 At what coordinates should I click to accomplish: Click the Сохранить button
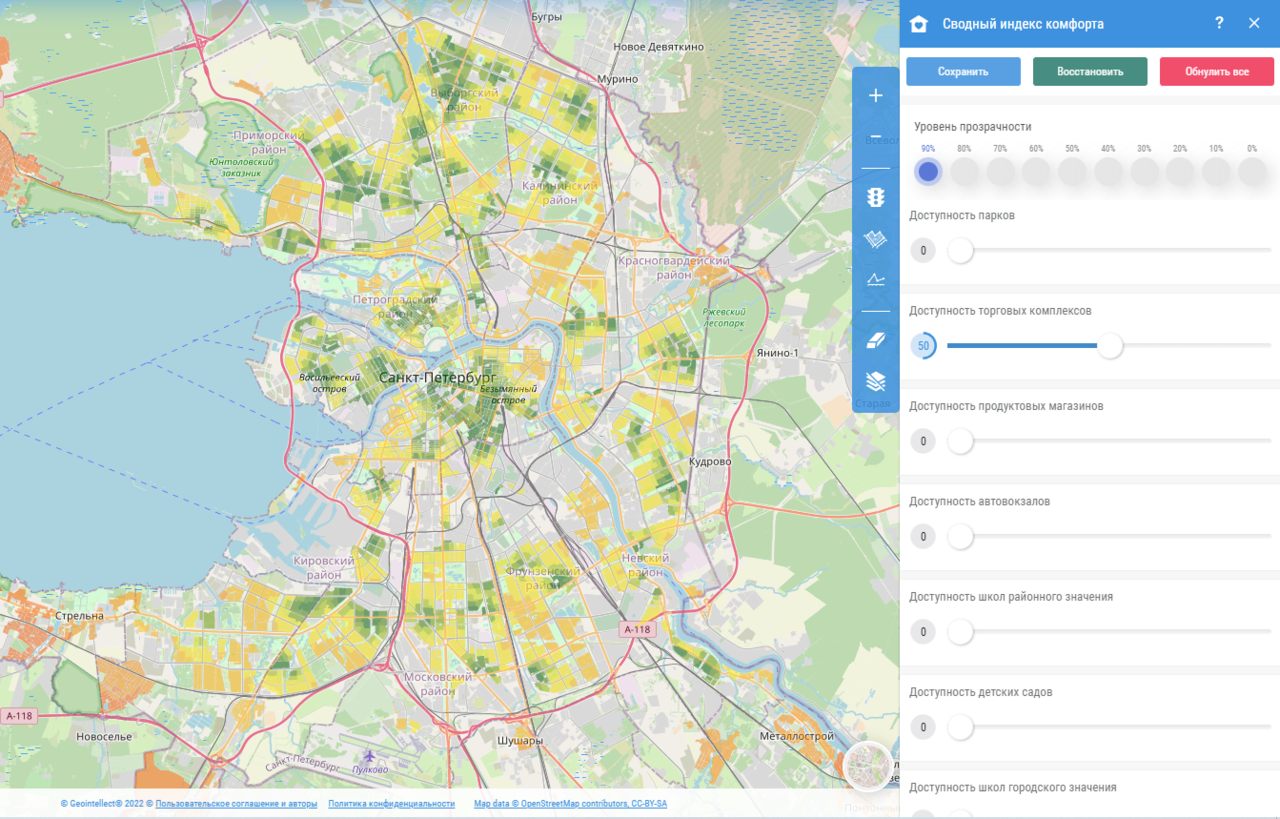[963, 72]
